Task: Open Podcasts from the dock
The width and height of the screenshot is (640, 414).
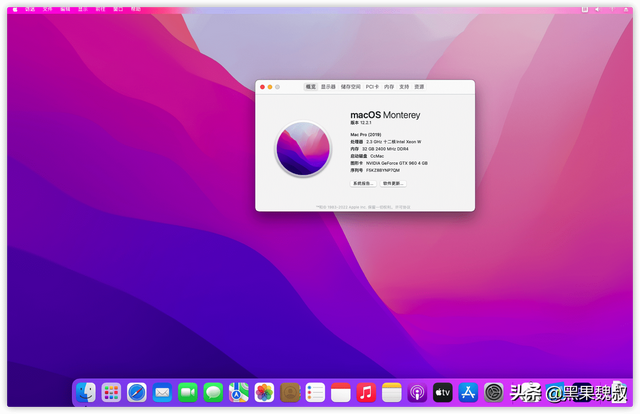Action: (417, 392)
